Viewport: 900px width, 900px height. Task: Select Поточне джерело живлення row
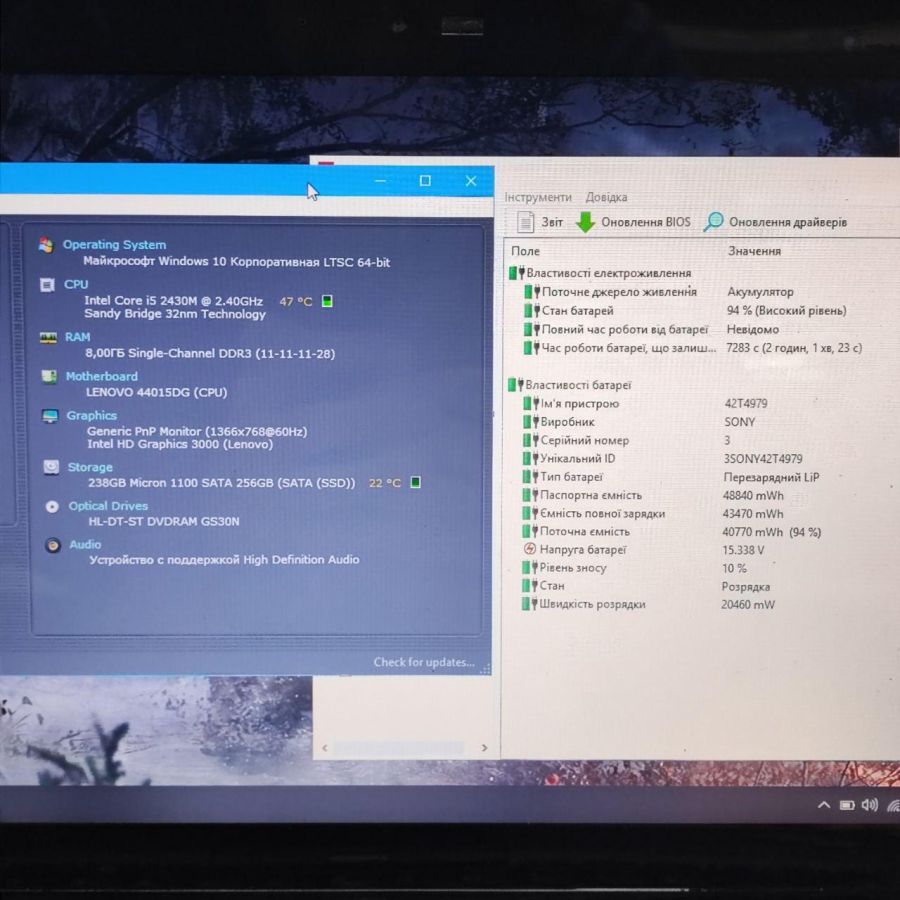tap(660, 292)
